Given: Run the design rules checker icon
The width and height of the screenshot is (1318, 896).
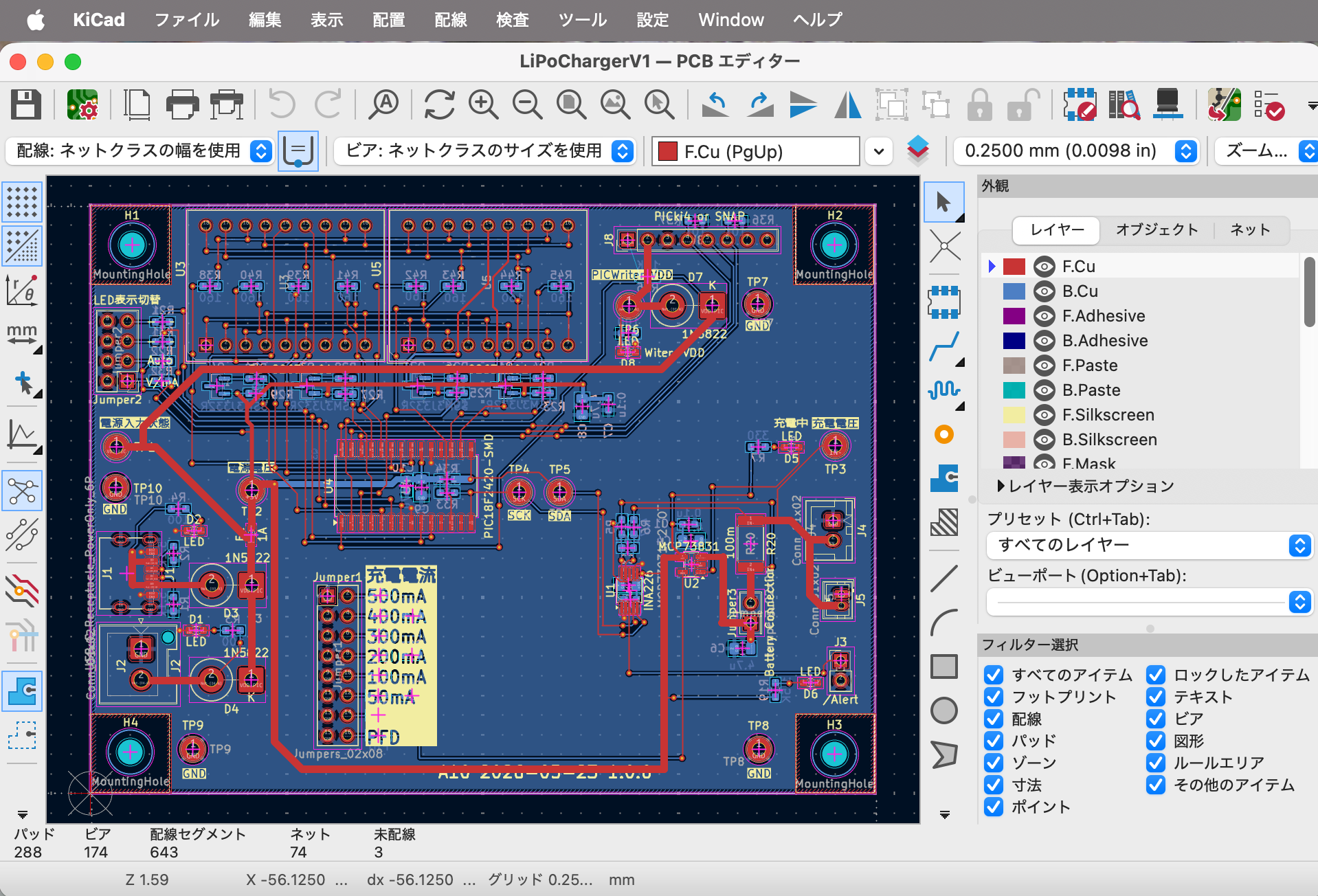Looking at the screenshot, I should (1269, 105).
